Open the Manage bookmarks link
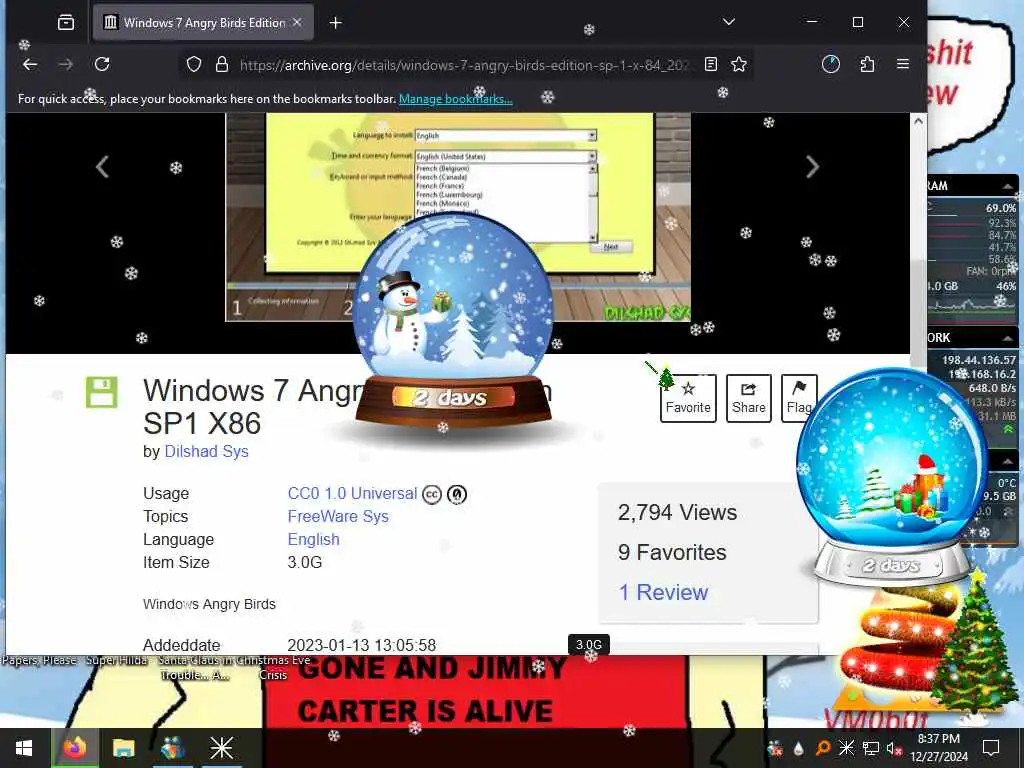The width and height of the screenshot is (1024, 768). point(455,99)
